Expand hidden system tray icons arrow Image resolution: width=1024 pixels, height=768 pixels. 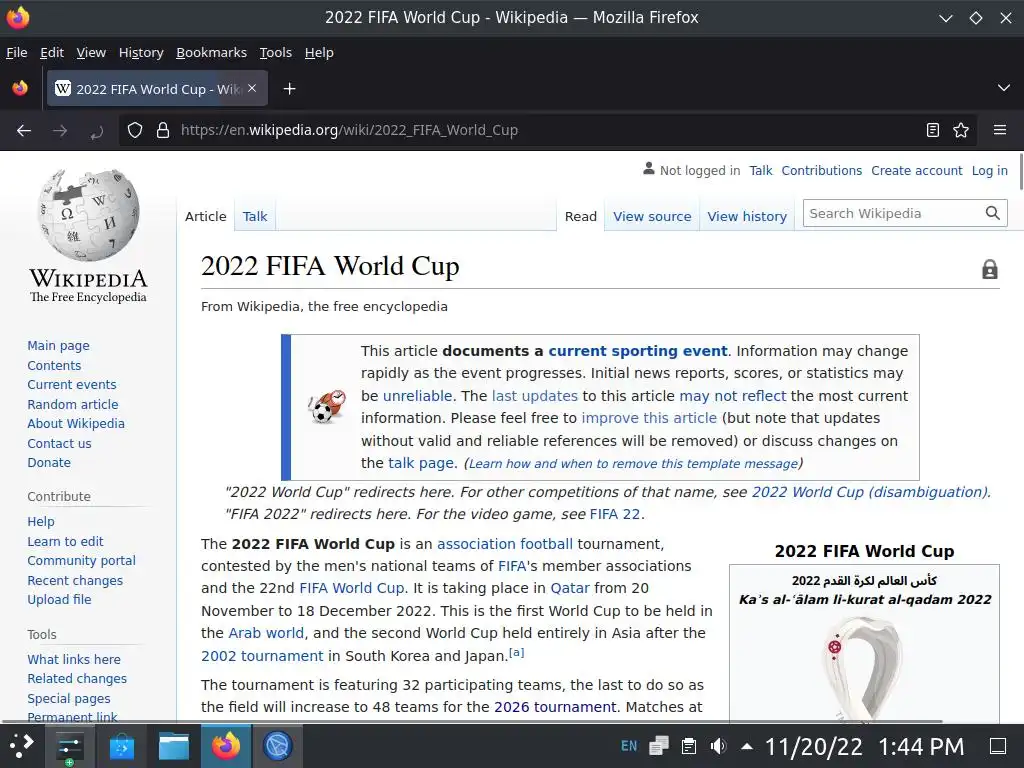click(747, 746)
